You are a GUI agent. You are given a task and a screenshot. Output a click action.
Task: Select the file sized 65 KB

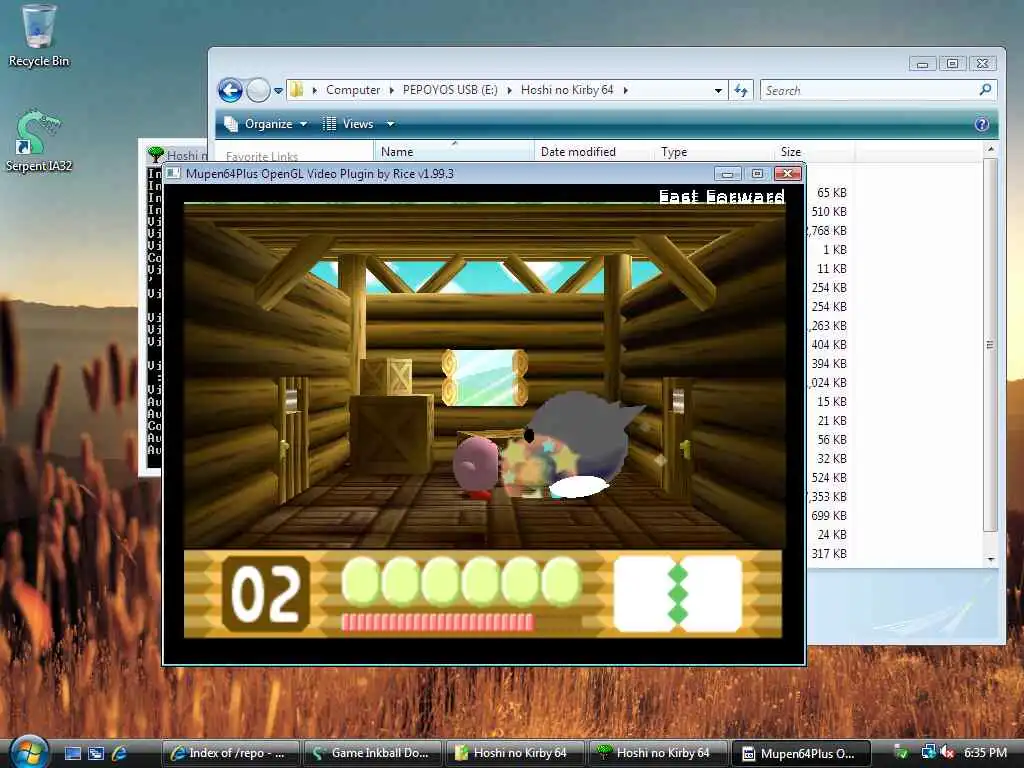(831, 193)
